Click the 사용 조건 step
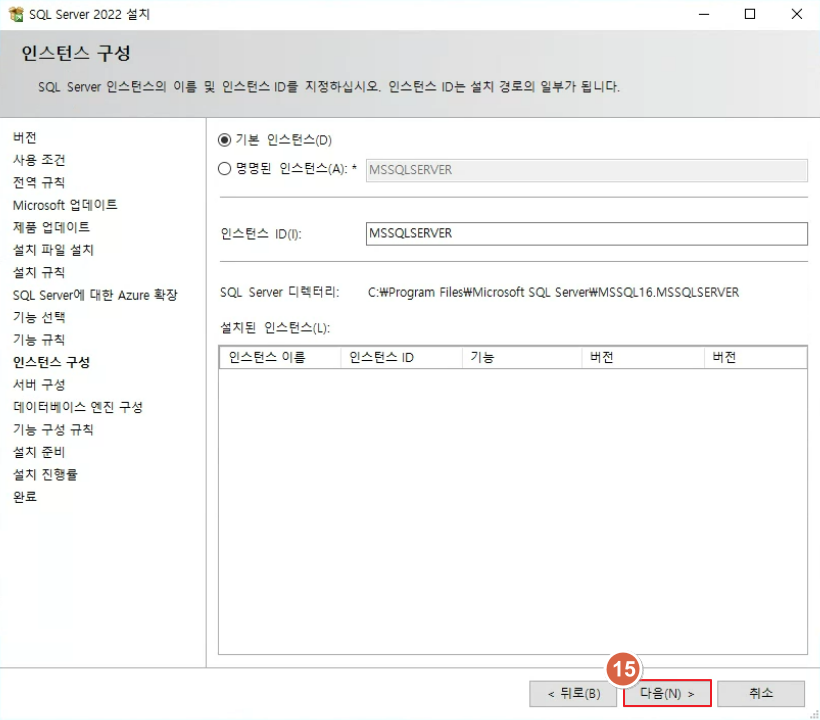Screen dimensions: 820x720 39,160
